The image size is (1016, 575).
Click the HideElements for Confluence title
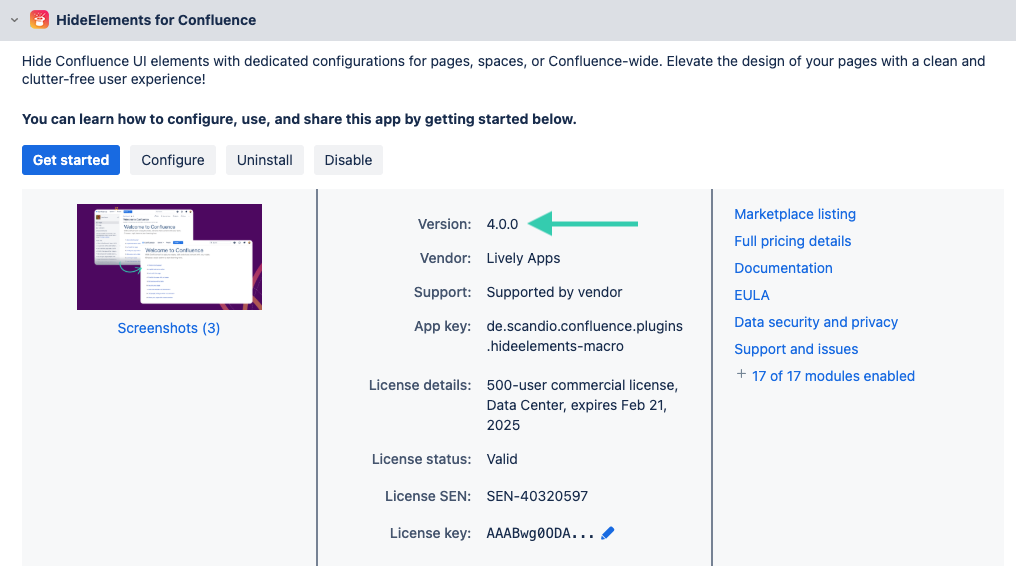156,20
